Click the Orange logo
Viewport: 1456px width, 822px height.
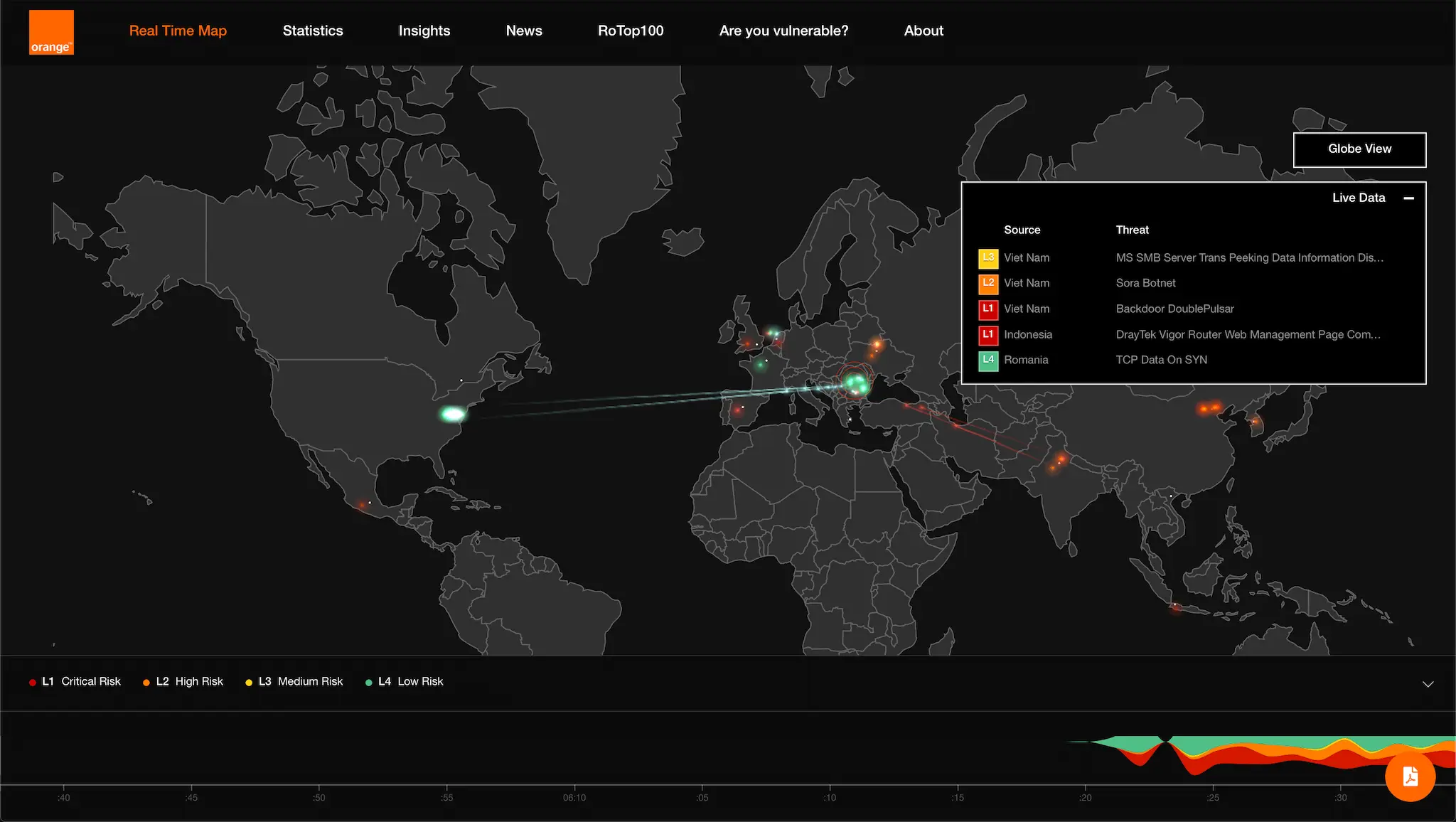(x=50, y=31)
